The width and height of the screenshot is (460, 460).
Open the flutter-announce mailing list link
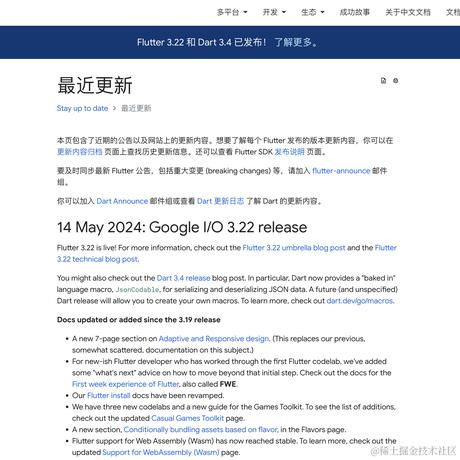[x=341, y=171]
